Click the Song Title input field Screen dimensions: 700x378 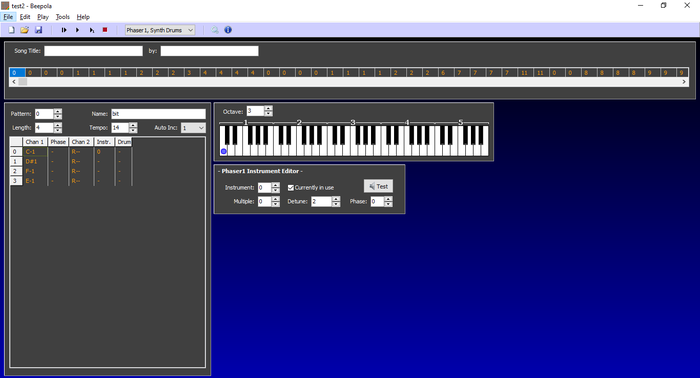click(93, 51)
